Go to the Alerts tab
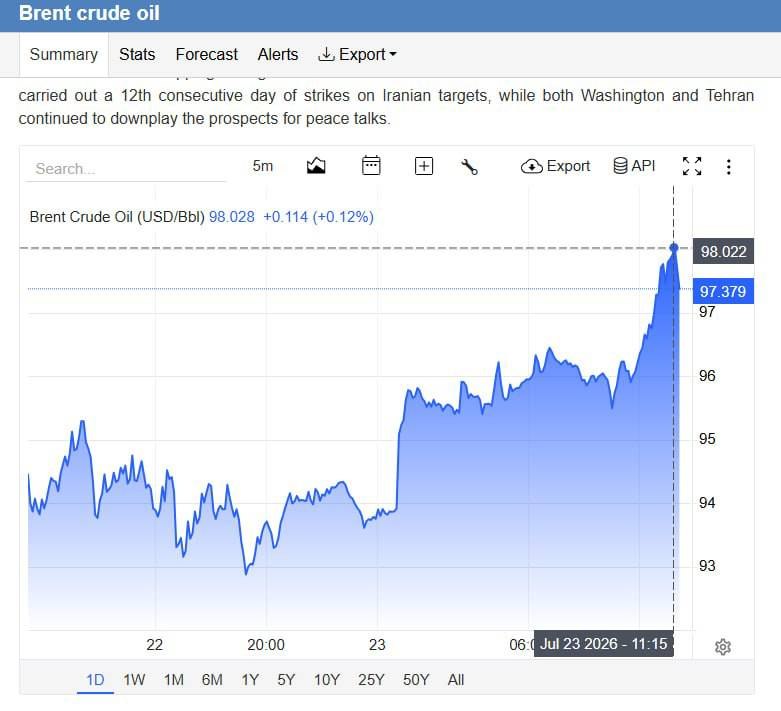Image resolution: width=781 pixels, height=711 pixels. pyautogui.click(x=278, y=54)
